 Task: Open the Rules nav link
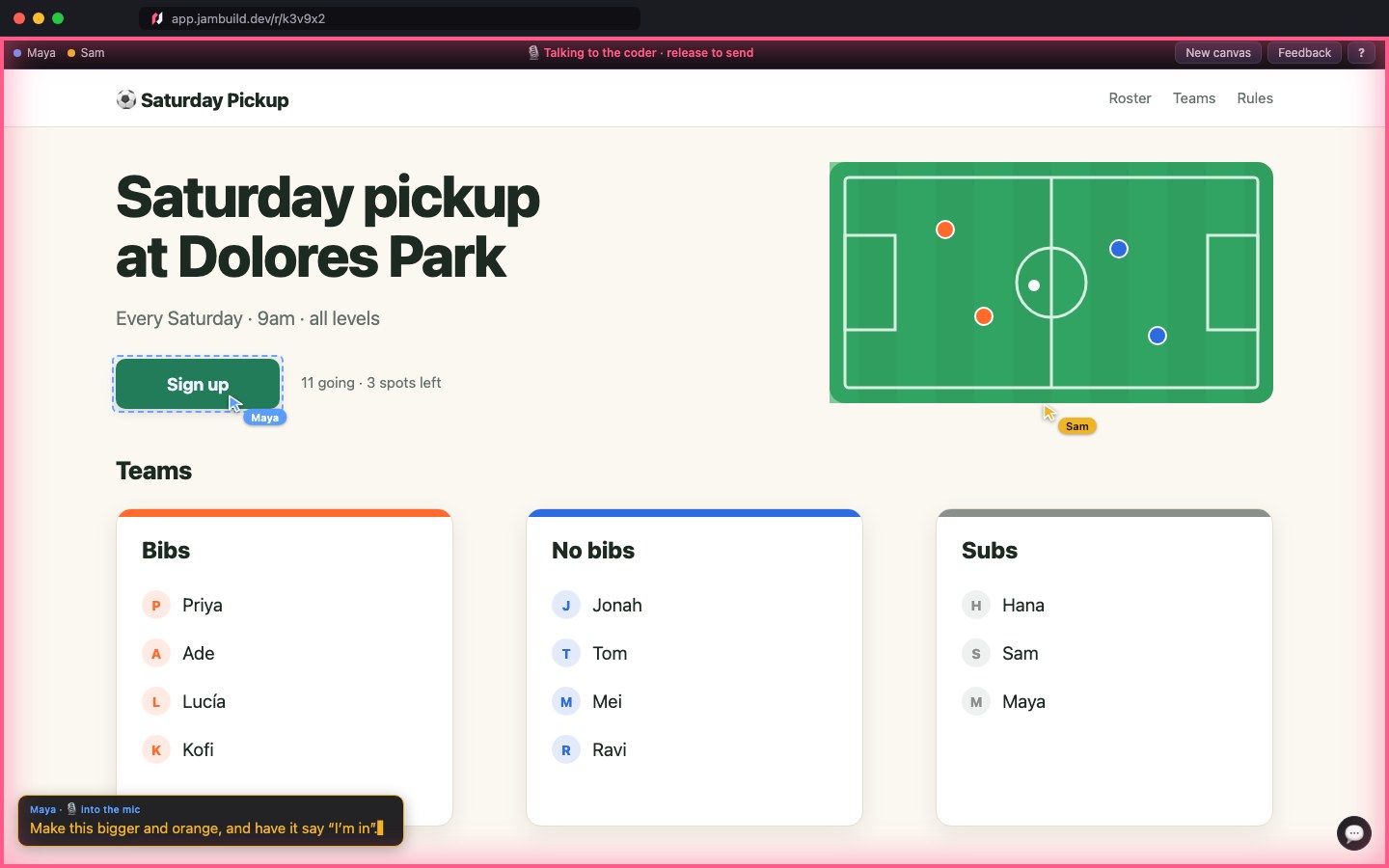[x=1255, y=98]
